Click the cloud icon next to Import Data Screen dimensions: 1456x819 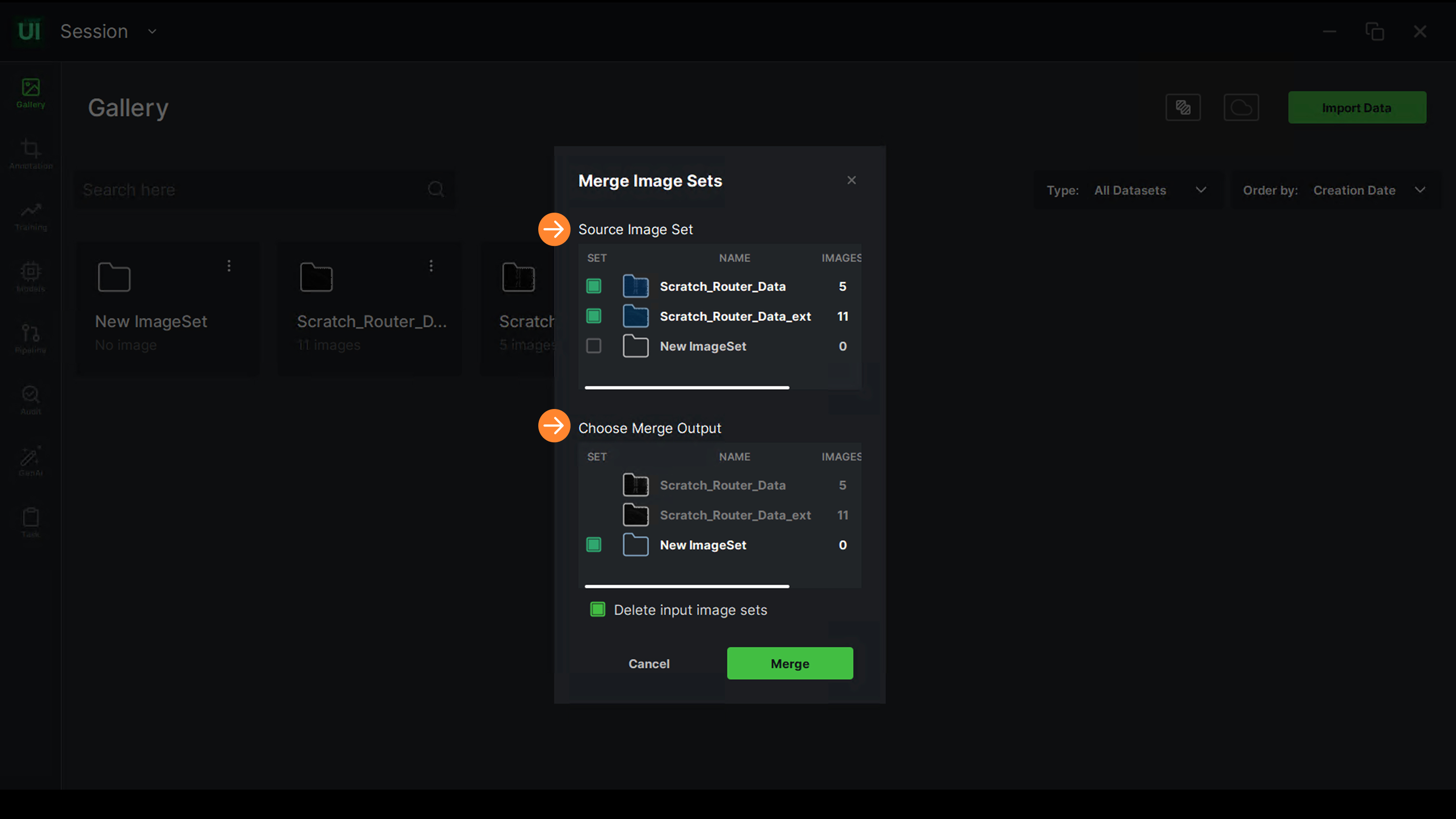pyautogui.click(x=1241, y=107)
